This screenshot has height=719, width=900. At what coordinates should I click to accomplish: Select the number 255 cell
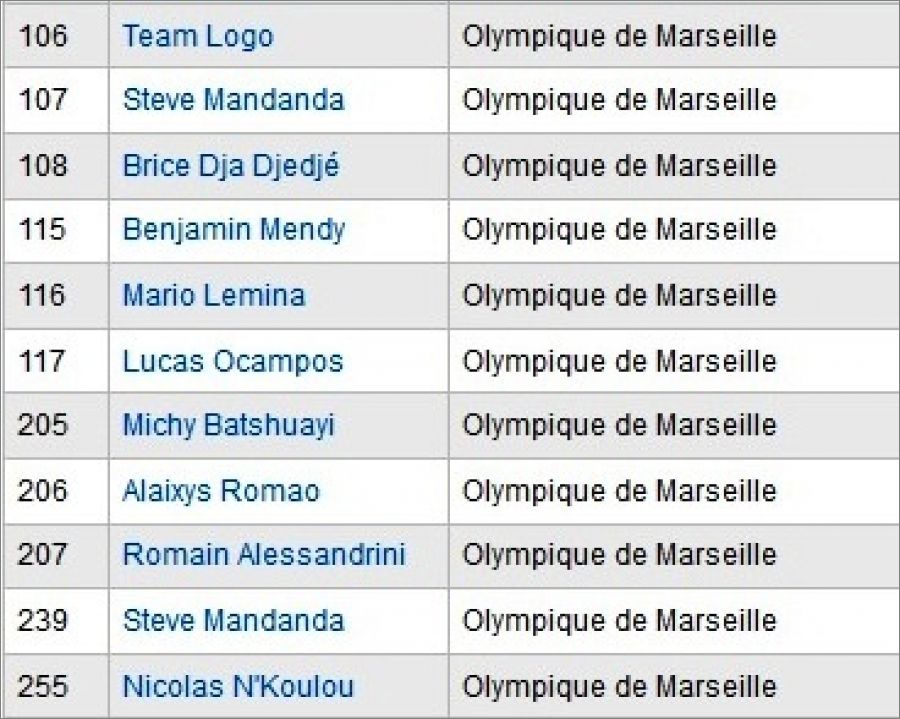pyautogui.click(x=43, y=686)
